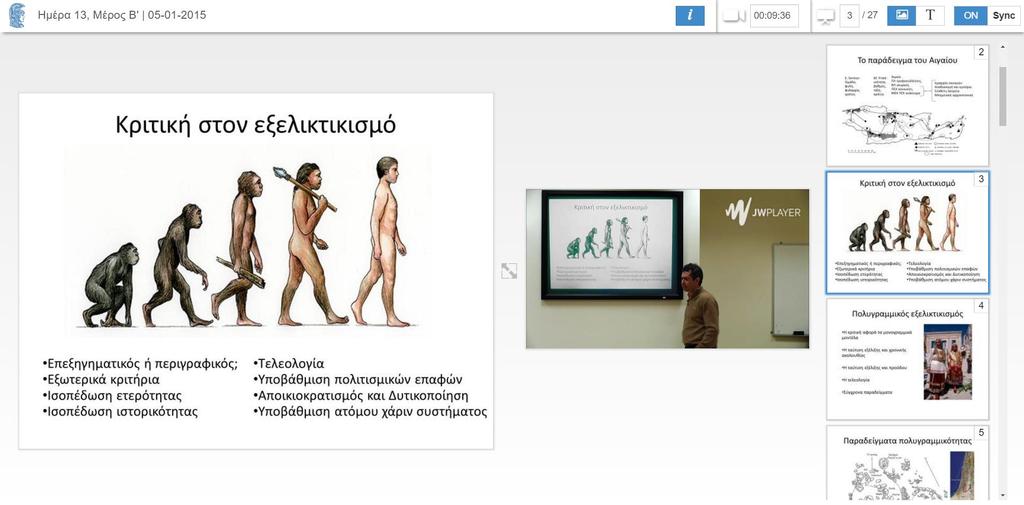Viewport: 1024px width, 505px height.
Task: Switch to text slide view
Action: 930,16
